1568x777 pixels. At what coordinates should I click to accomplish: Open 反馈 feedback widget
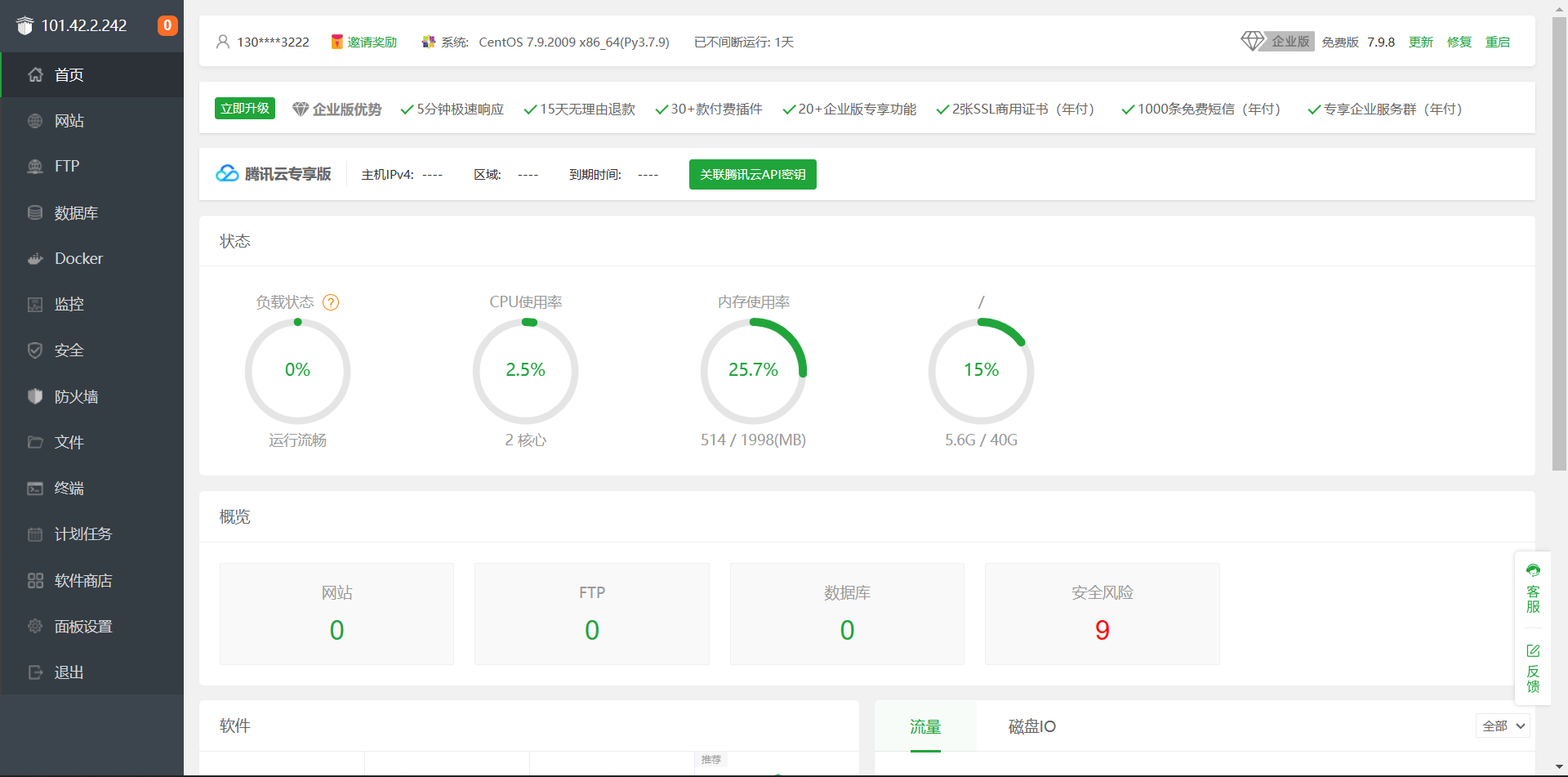pyautogui.click(x=1533, y=668)
